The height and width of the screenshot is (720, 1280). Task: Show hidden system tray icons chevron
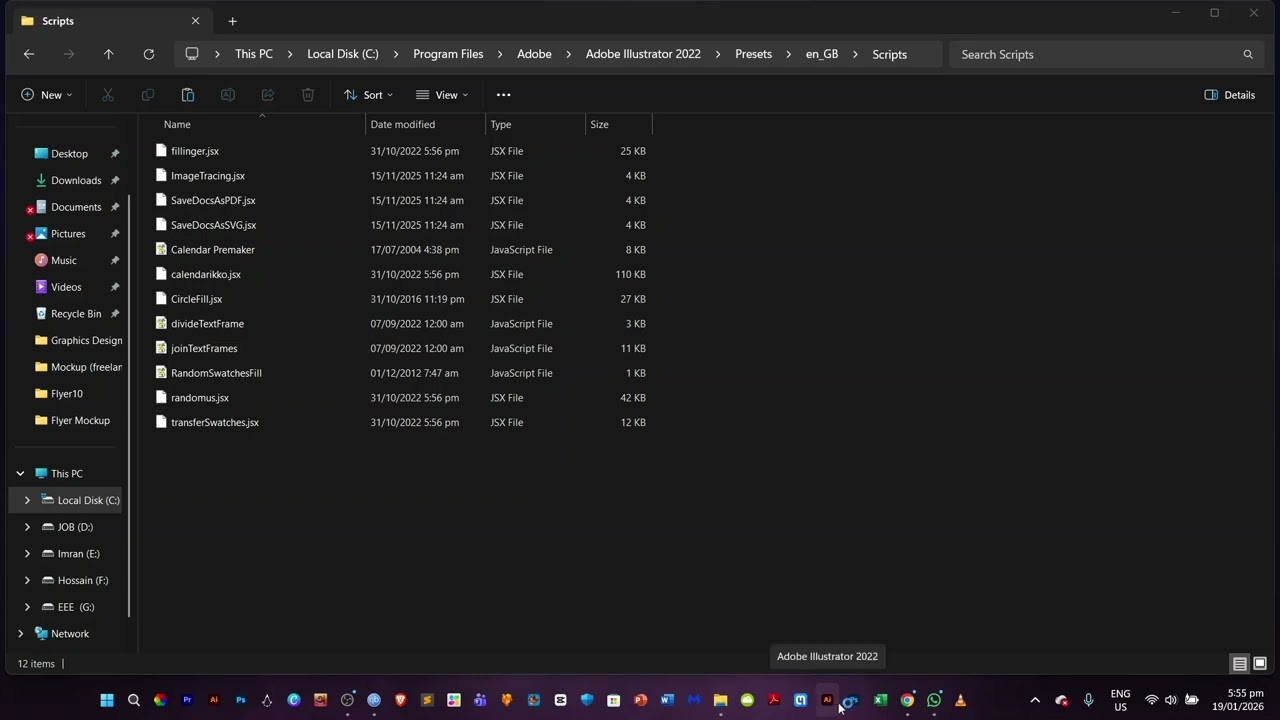tap(1035, 700)
